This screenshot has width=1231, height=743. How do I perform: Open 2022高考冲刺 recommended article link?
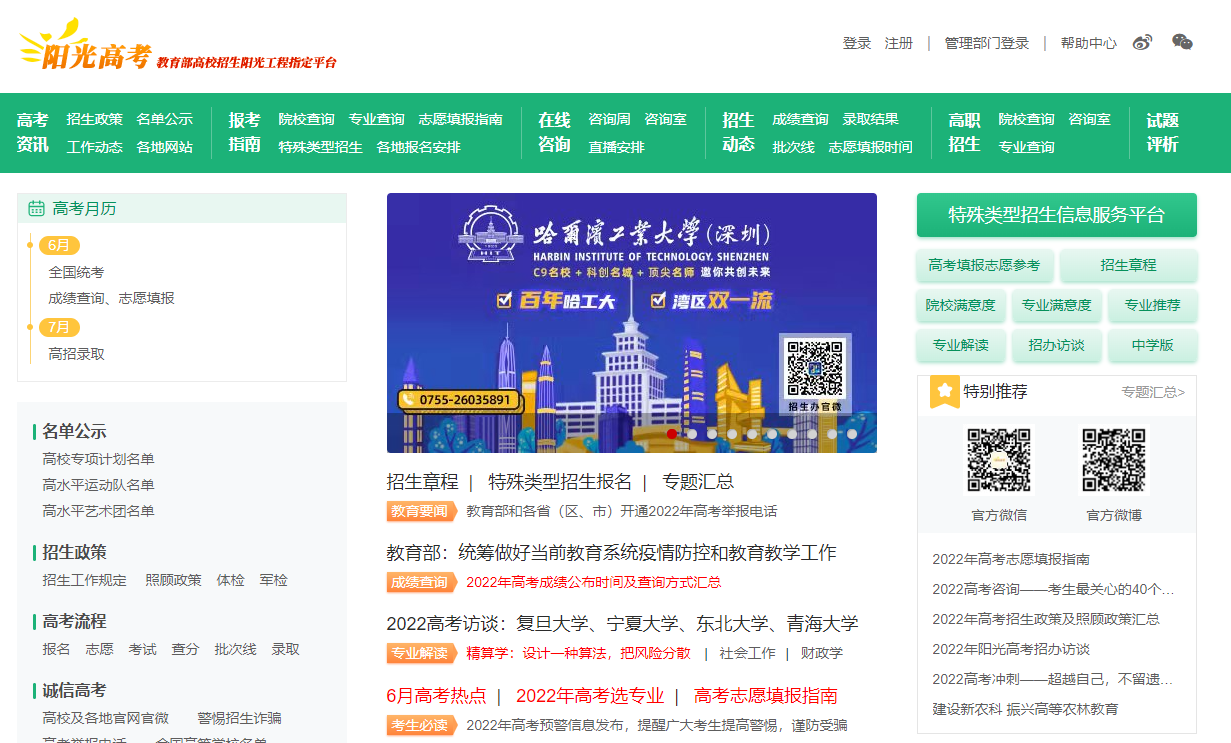tap(1053, 679)
